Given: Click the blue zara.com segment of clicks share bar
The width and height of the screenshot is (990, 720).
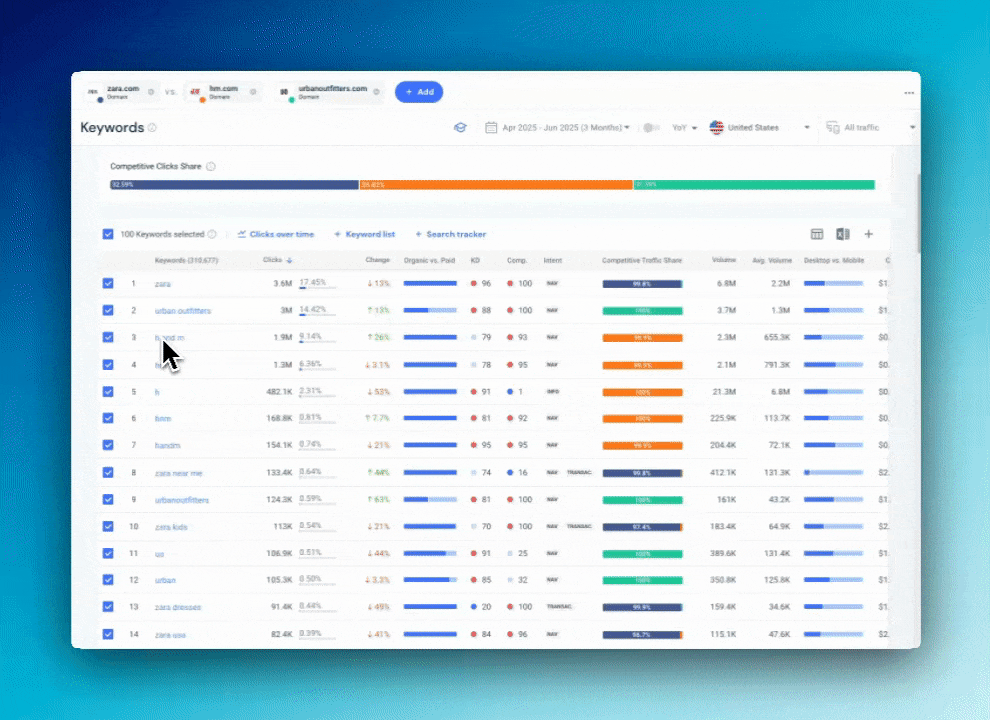Looking at the screenshot, I should point(234,185).
